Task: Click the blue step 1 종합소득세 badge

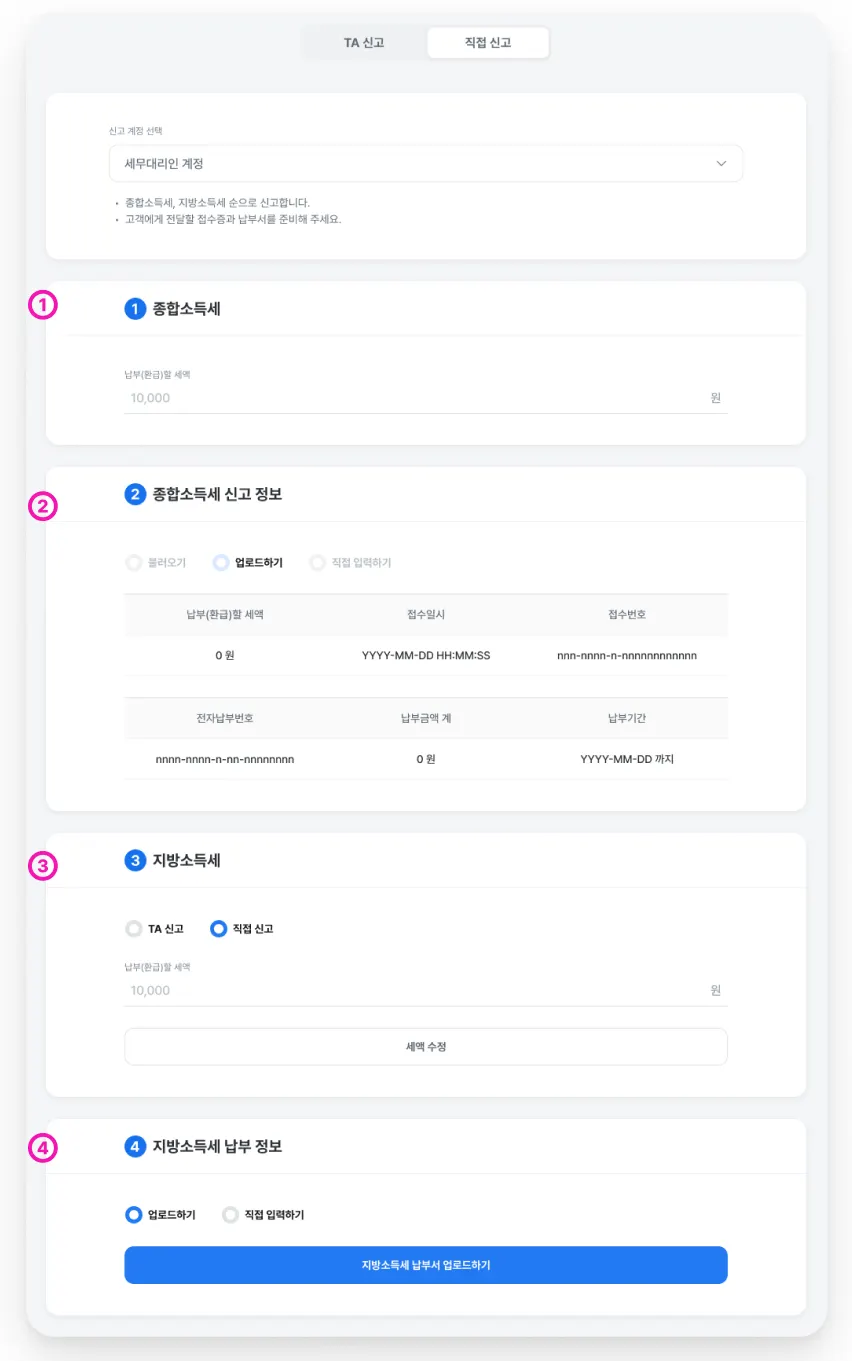Action: [x=135, y=309]
